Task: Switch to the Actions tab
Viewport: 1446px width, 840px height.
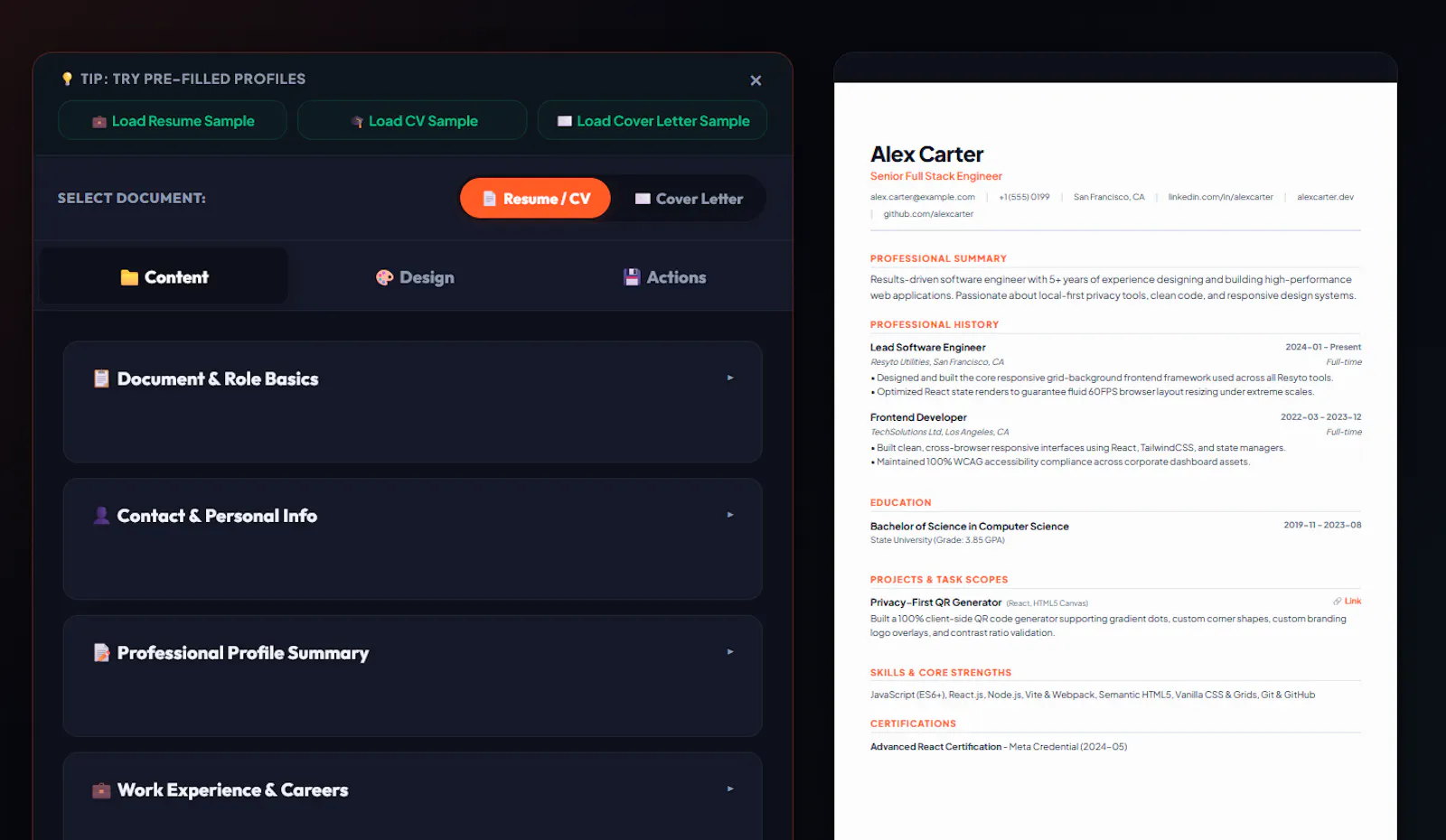Action: [x=665, y=277]
